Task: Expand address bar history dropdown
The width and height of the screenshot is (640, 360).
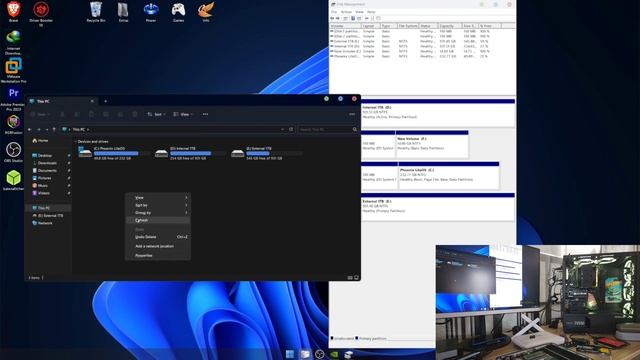Action: 282,129
